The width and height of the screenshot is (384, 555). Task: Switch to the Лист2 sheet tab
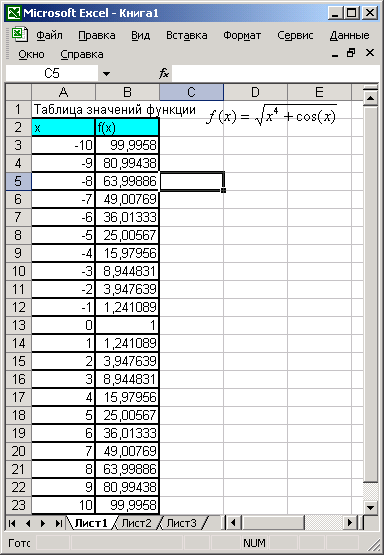(x=136, y=523)
